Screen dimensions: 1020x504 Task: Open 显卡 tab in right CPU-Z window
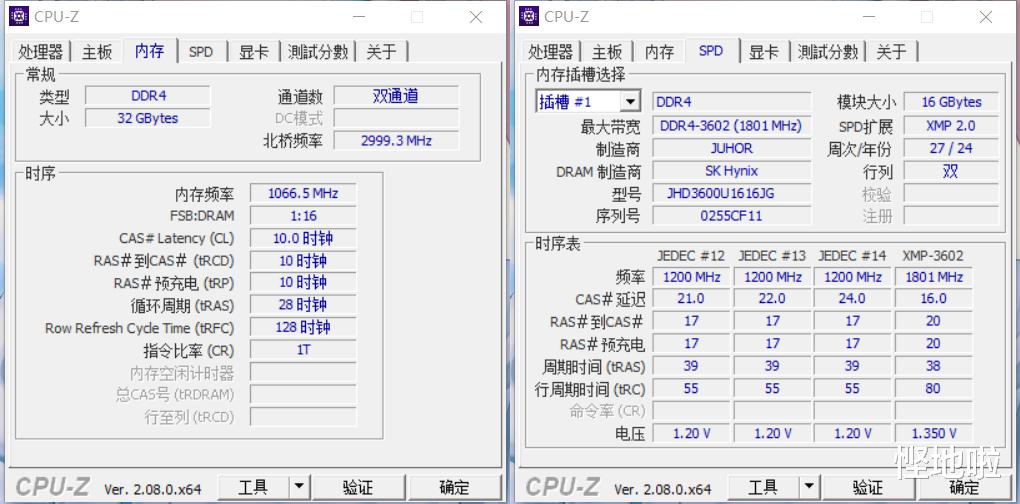tap(764, 52)
